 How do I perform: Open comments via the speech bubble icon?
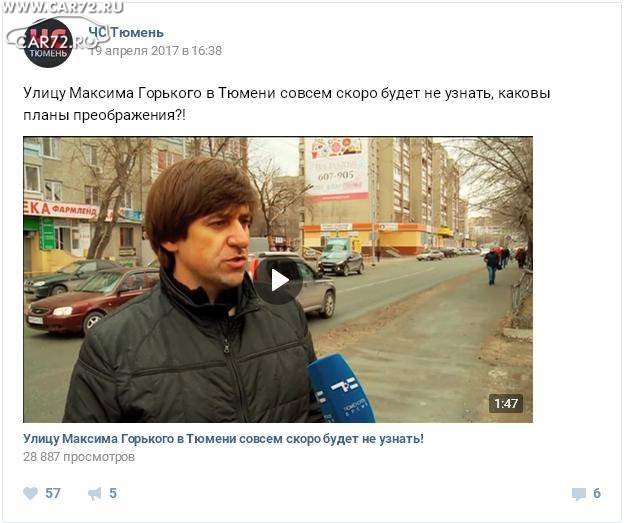point(578,494)
